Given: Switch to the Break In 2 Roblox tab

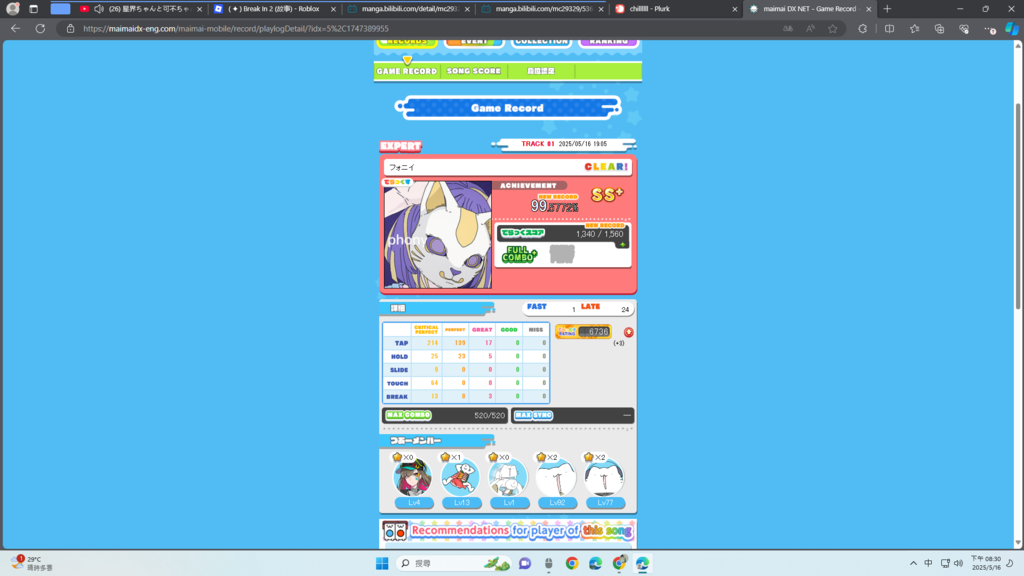Looking at the screenshot, I should [x=275, y=9].
